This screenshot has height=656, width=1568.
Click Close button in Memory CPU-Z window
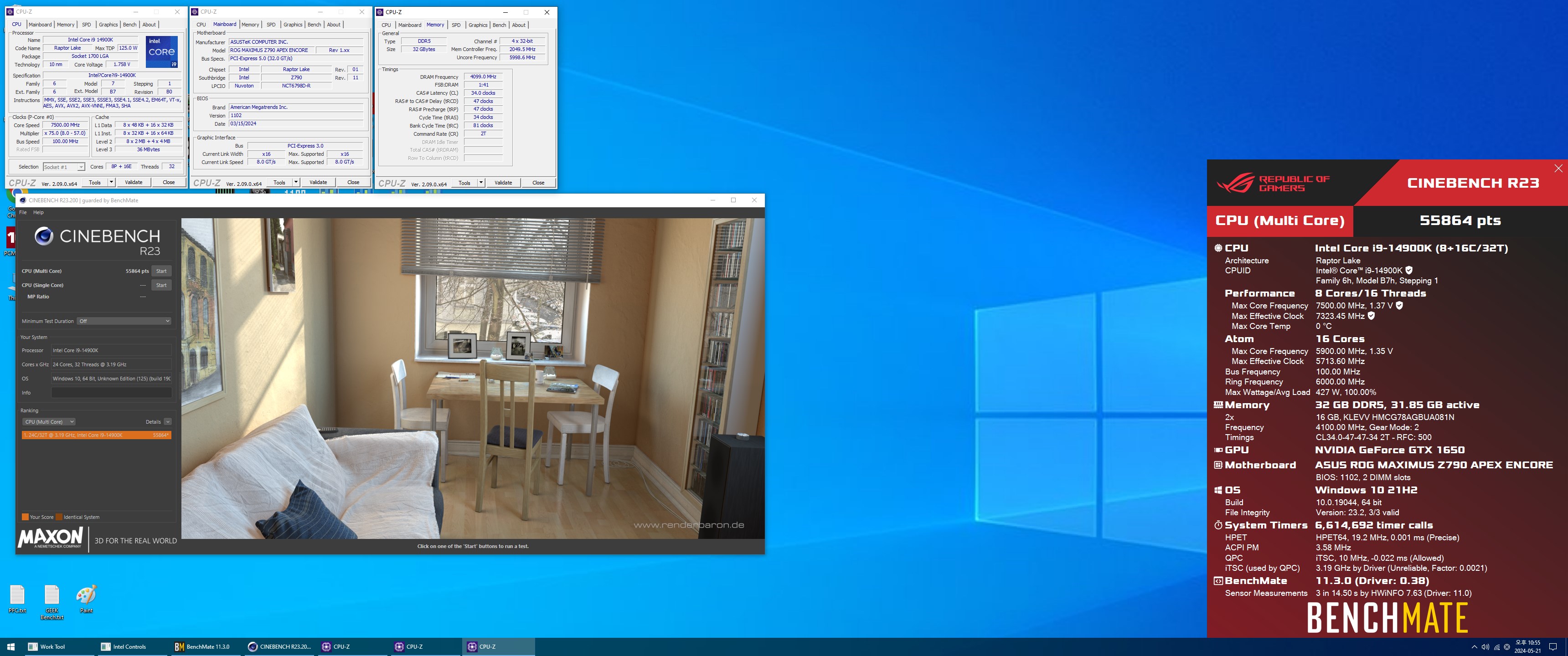pyautogui.click(x=538, y=183)
